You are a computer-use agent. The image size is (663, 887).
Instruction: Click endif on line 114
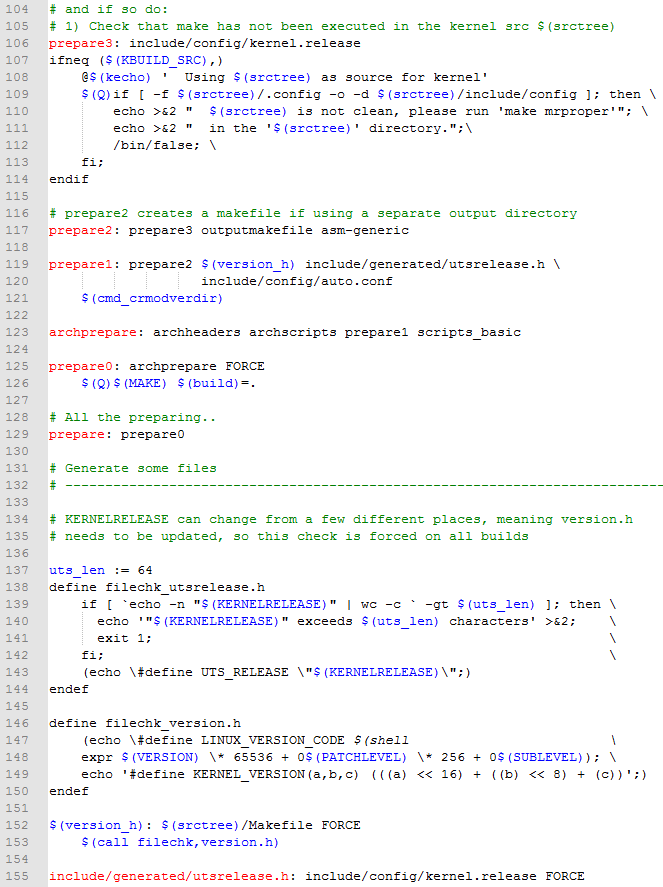pyautogui.click(x=69, y=179)
